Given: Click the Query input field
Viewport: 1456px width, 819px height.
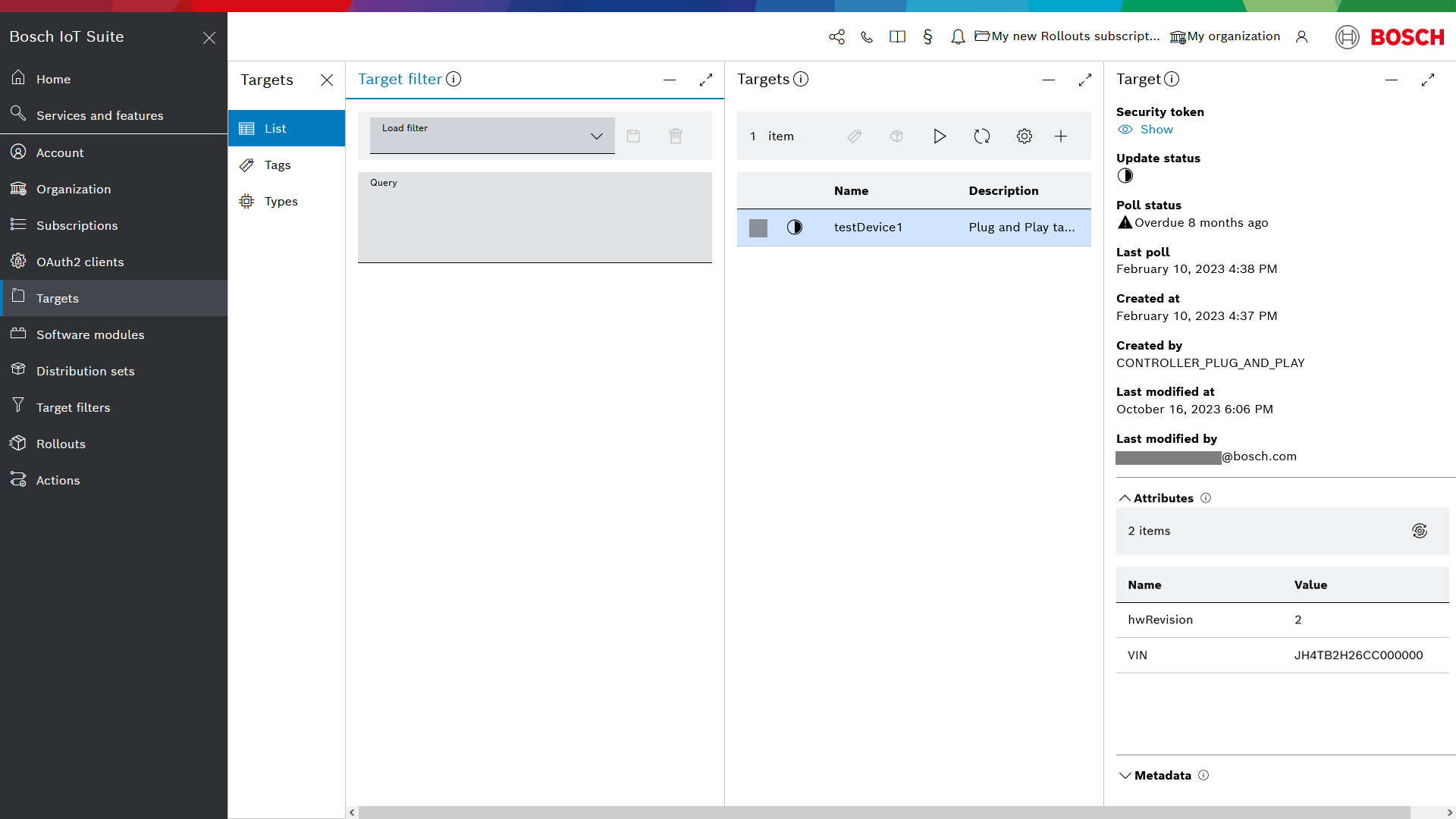Looking at the screenshot, I should click(535, 221).
